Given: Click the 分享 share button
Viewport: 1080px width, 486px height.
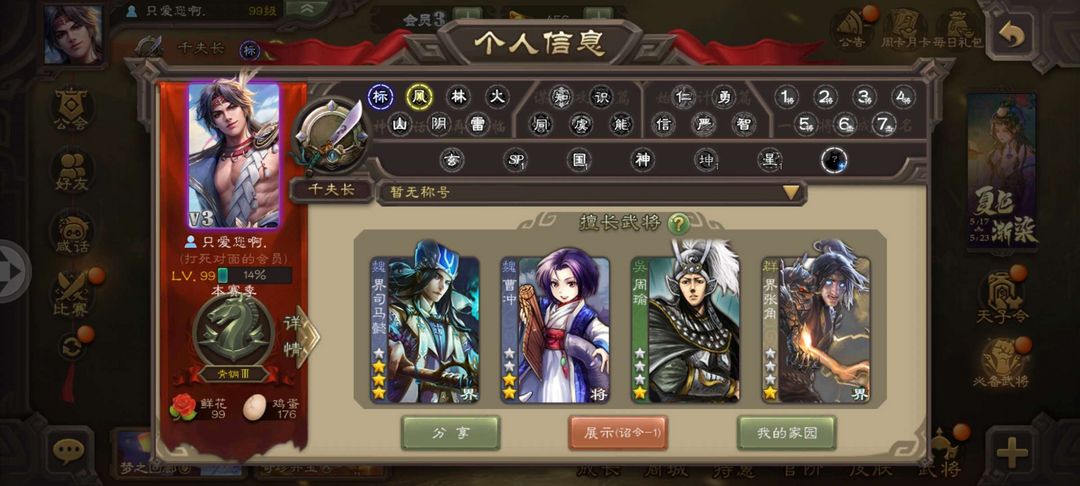Looking at the screenshot, I should [450, 432].
